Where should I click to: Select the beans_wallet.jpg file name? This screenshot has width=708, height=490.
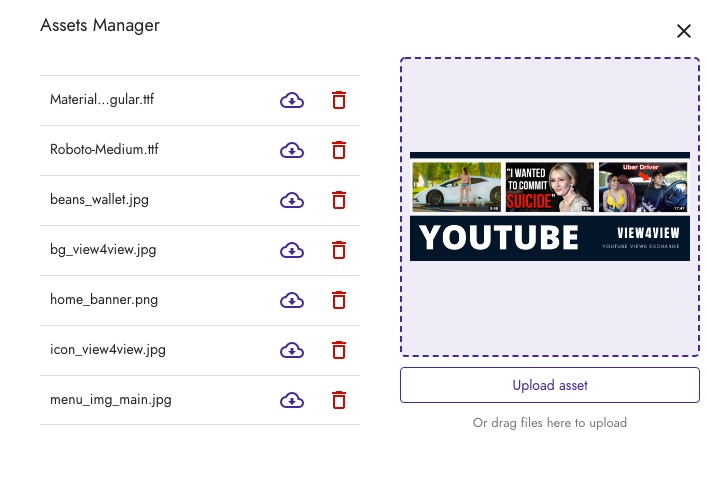(99, 200)
